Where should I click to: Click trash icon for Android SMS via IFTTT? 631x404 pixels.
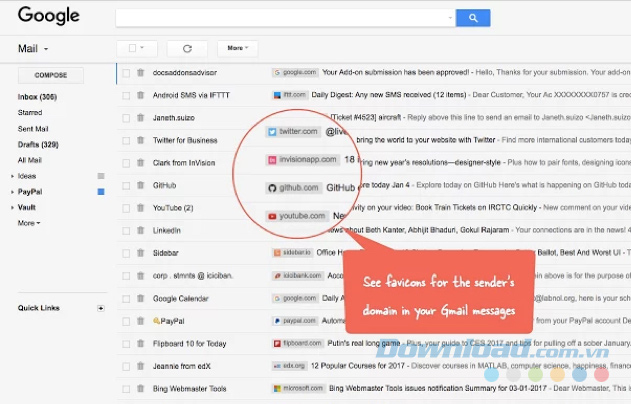point(140,95)
